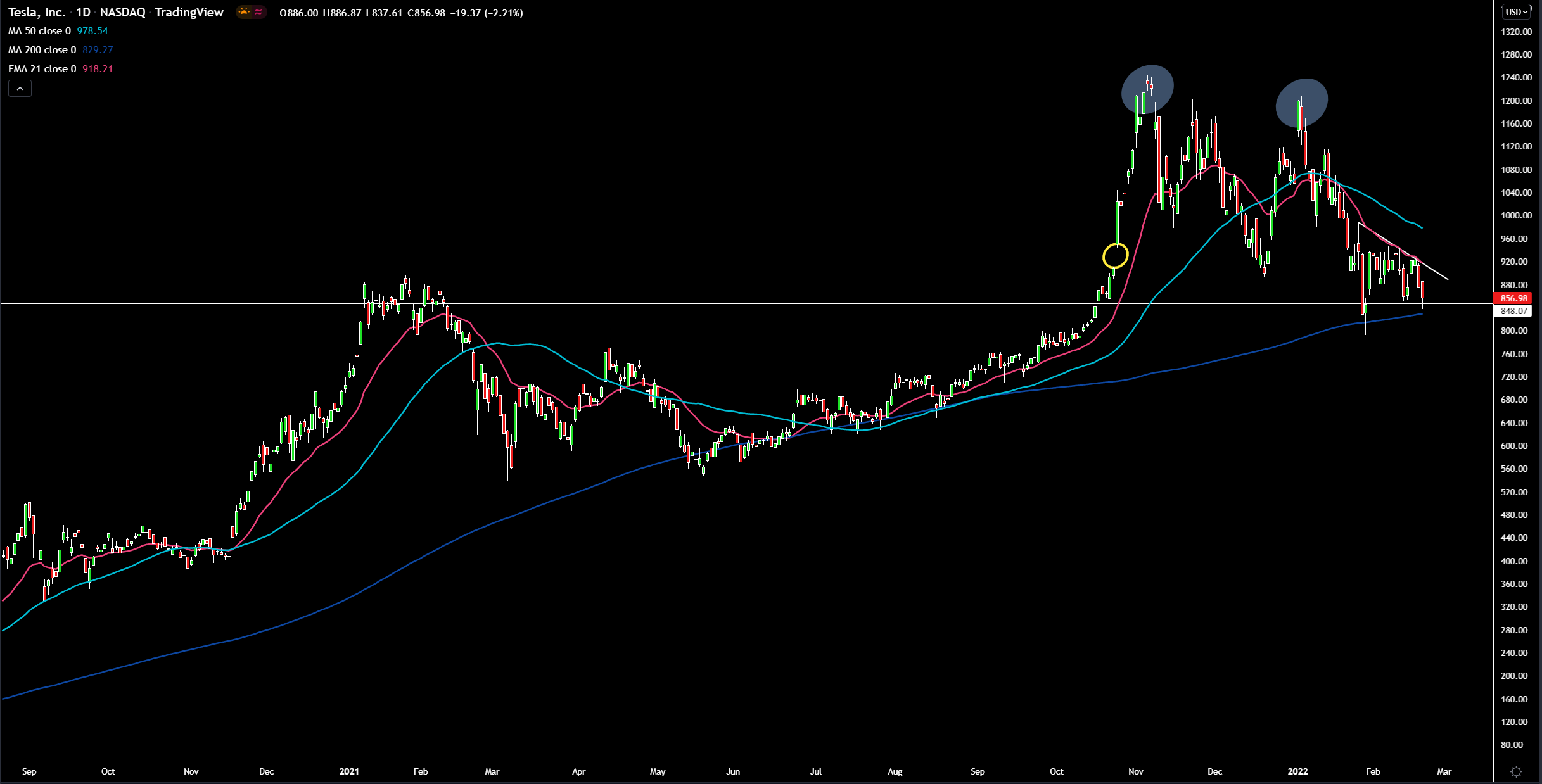This screenshot has width=1542, height=784.
Task: Select the blue ellipse over the January 2022 peak
Action: pos(1302,103)
